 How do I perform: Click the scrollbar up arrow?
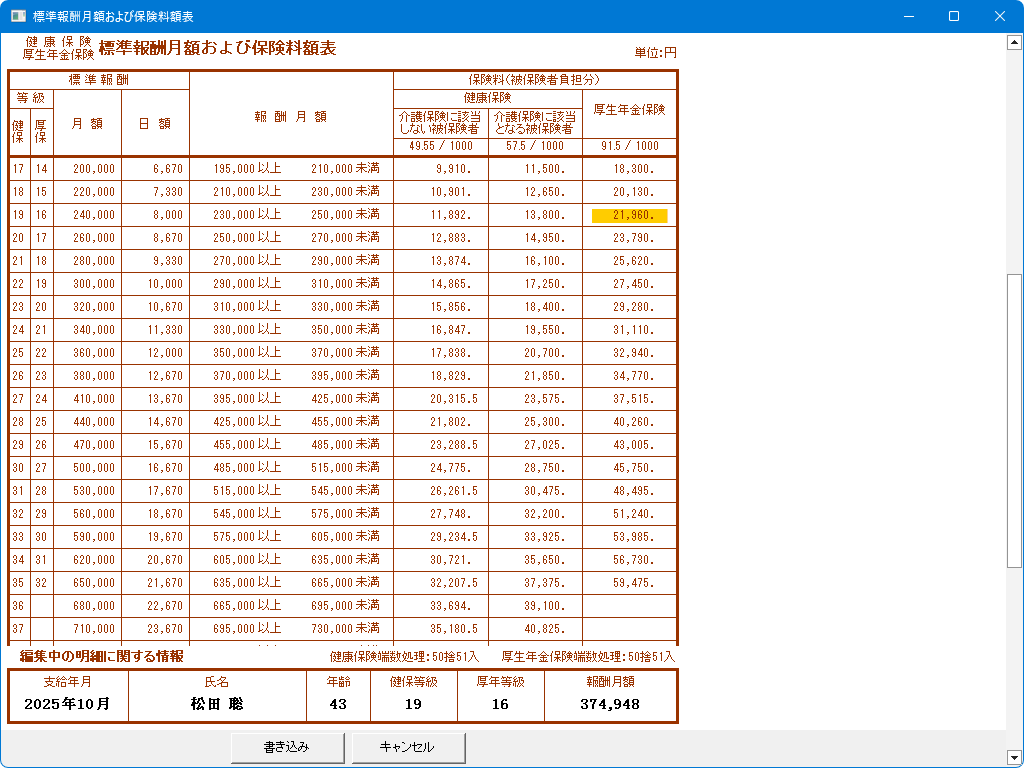pyautogui.click(x=1014, y=42)
